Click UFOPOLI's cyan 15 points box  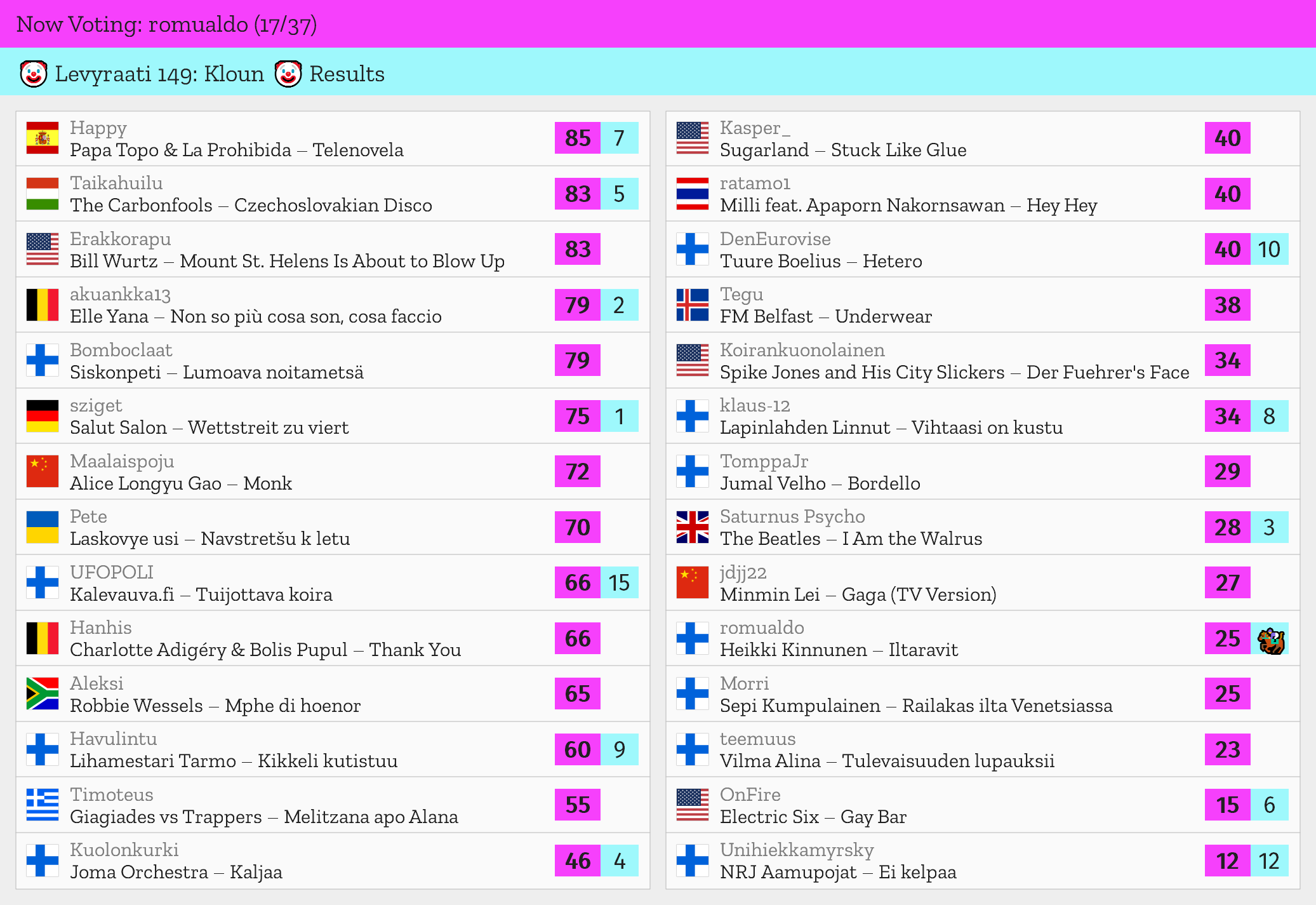point(619,583)
